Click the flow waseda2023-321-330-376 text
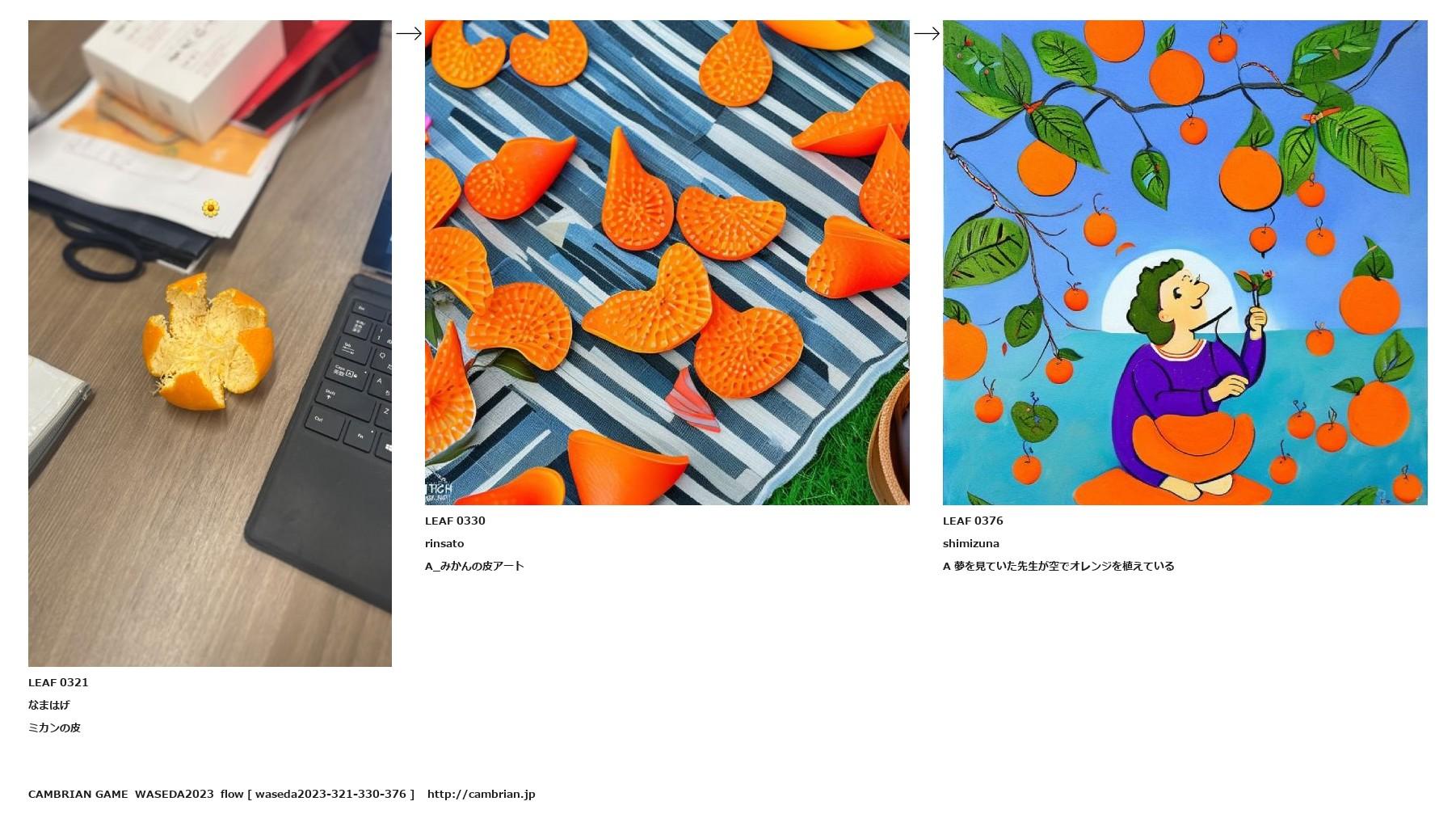Screen dimensions: 1456x814 318,794
